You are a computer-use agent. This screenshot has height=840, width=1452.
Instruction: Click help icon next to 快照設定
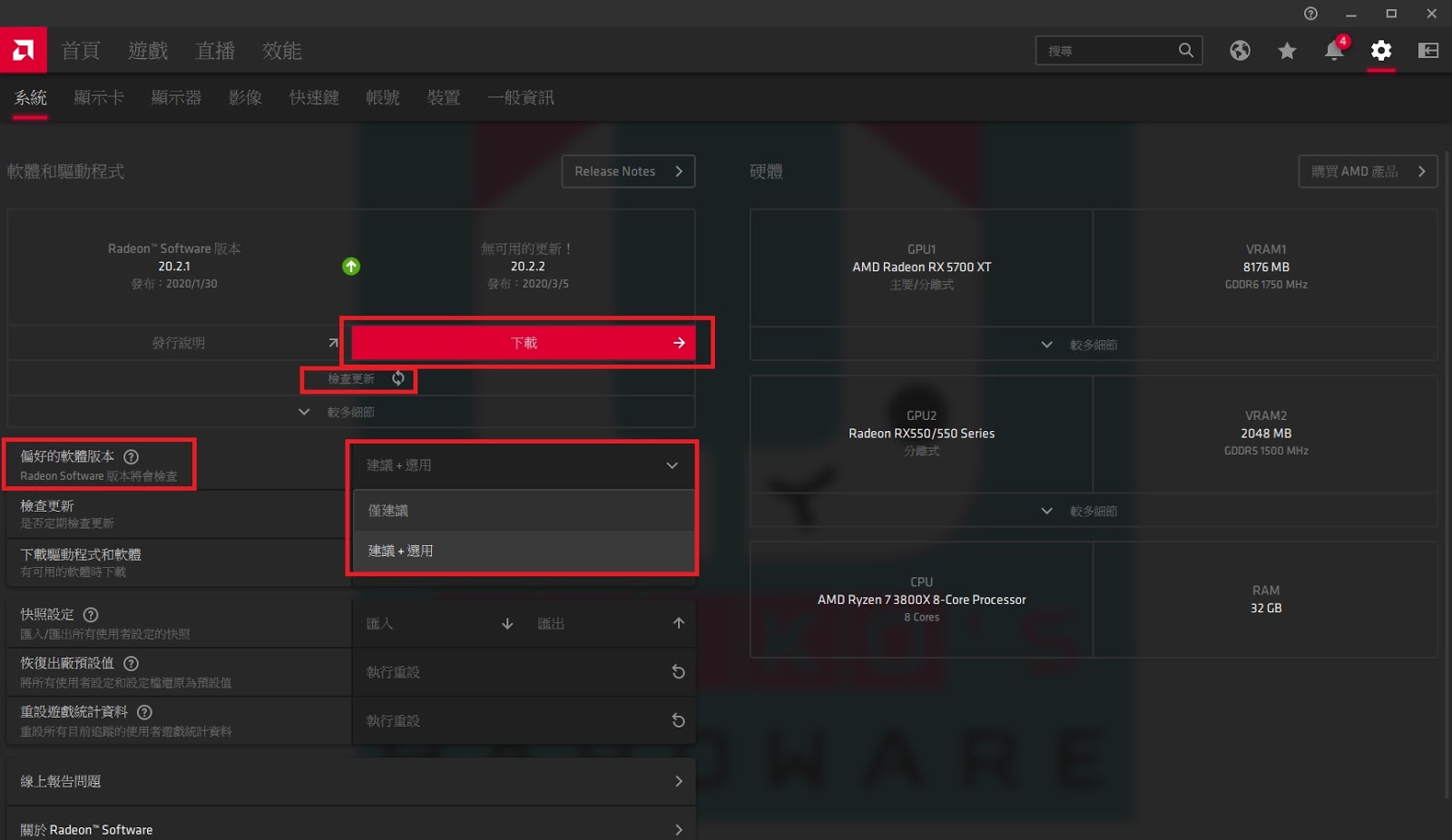91,614
